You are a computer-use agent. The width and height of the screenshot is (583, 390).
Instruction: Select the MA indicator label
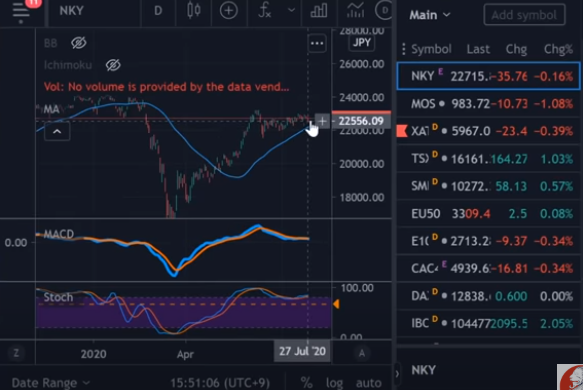[51, 109]
